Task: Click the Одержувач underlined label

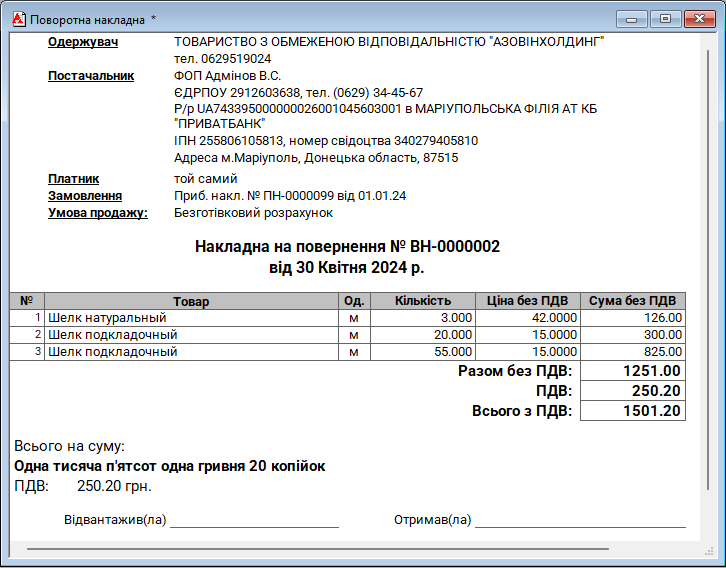Action: (83, 42)
